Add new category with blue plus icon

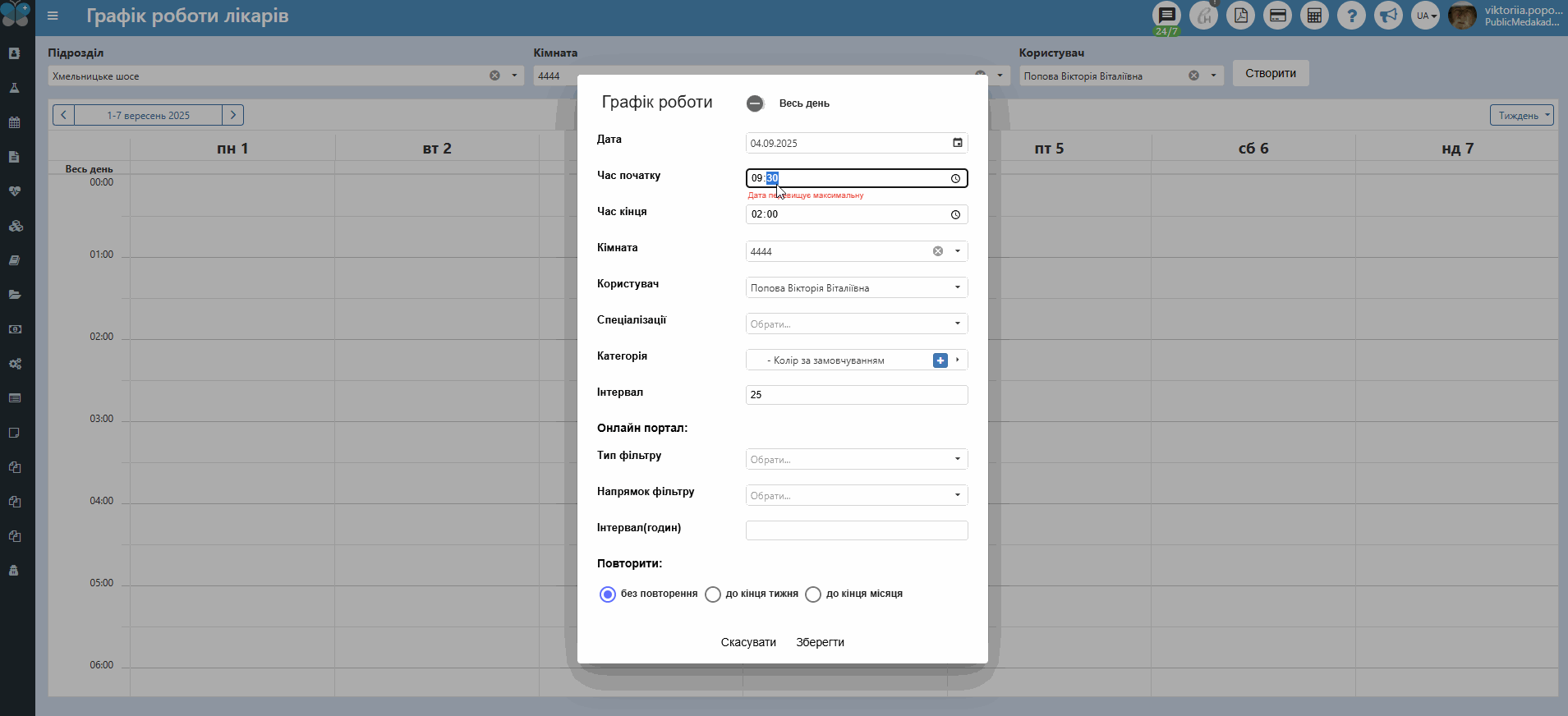click(x=940, y=360)
